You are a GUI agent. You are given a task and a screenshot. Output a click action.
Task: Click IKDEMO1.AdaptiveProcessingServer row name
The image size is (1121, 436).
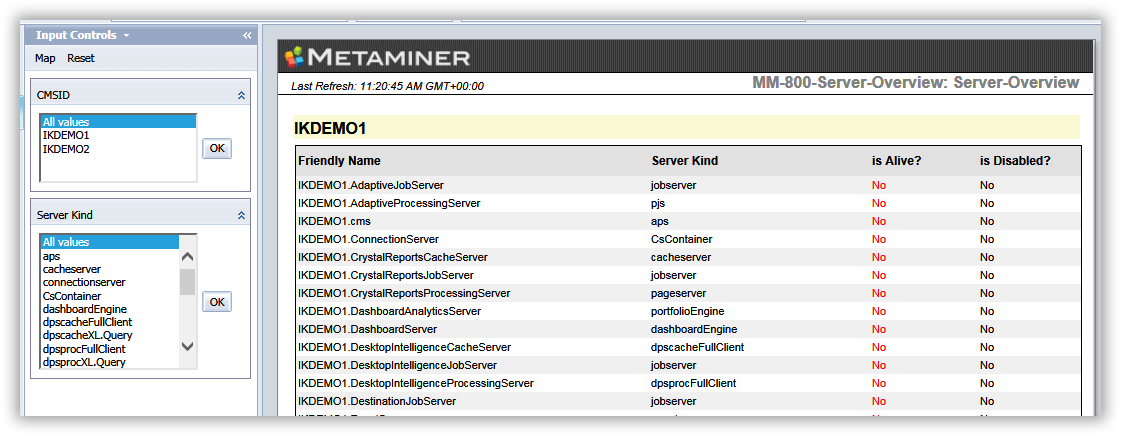click(x=389, y=203)
